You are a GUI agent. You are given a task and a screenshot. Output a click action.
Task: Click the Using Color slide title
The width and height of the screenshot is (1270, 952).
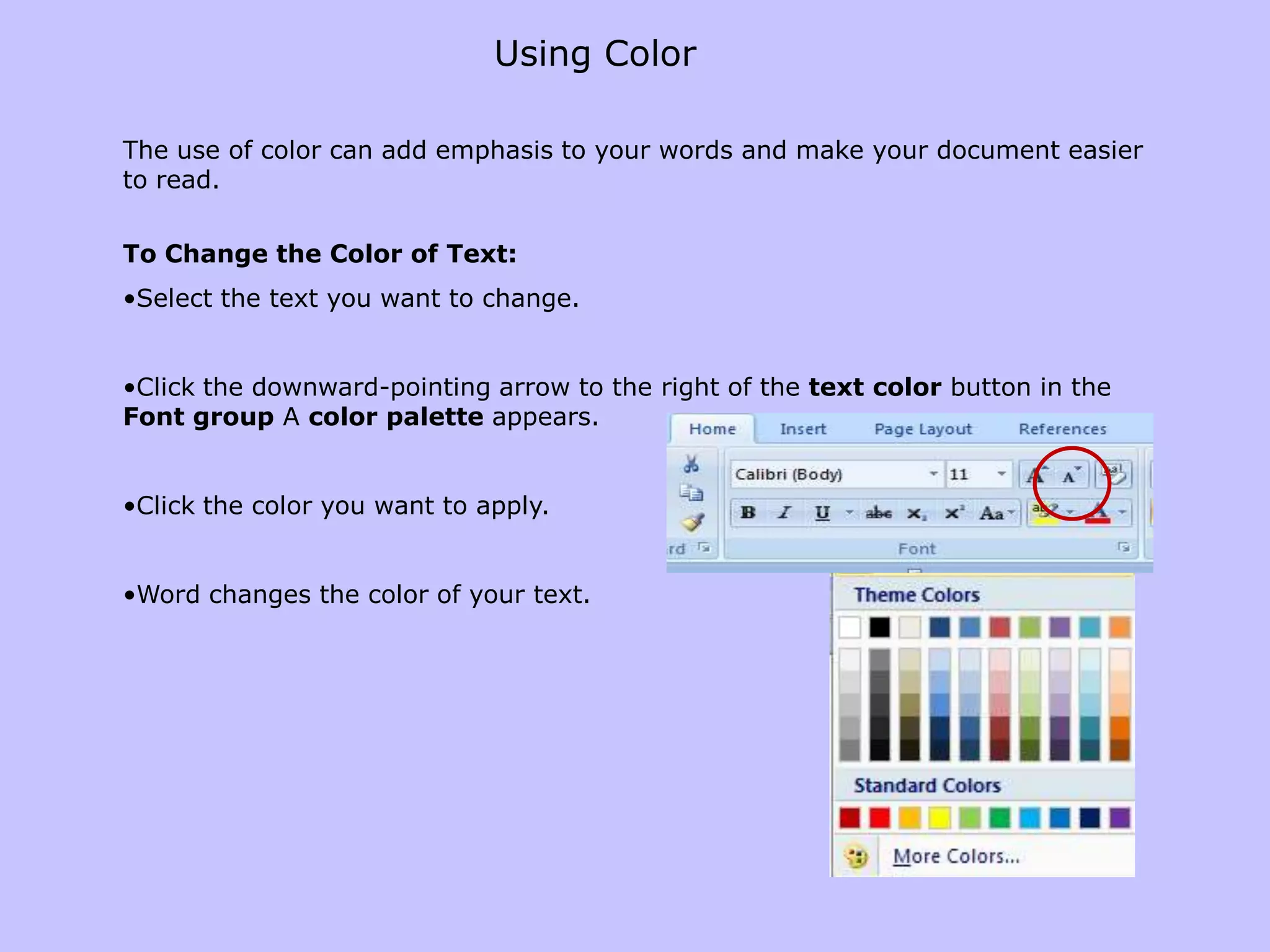[x=595, y=54]
